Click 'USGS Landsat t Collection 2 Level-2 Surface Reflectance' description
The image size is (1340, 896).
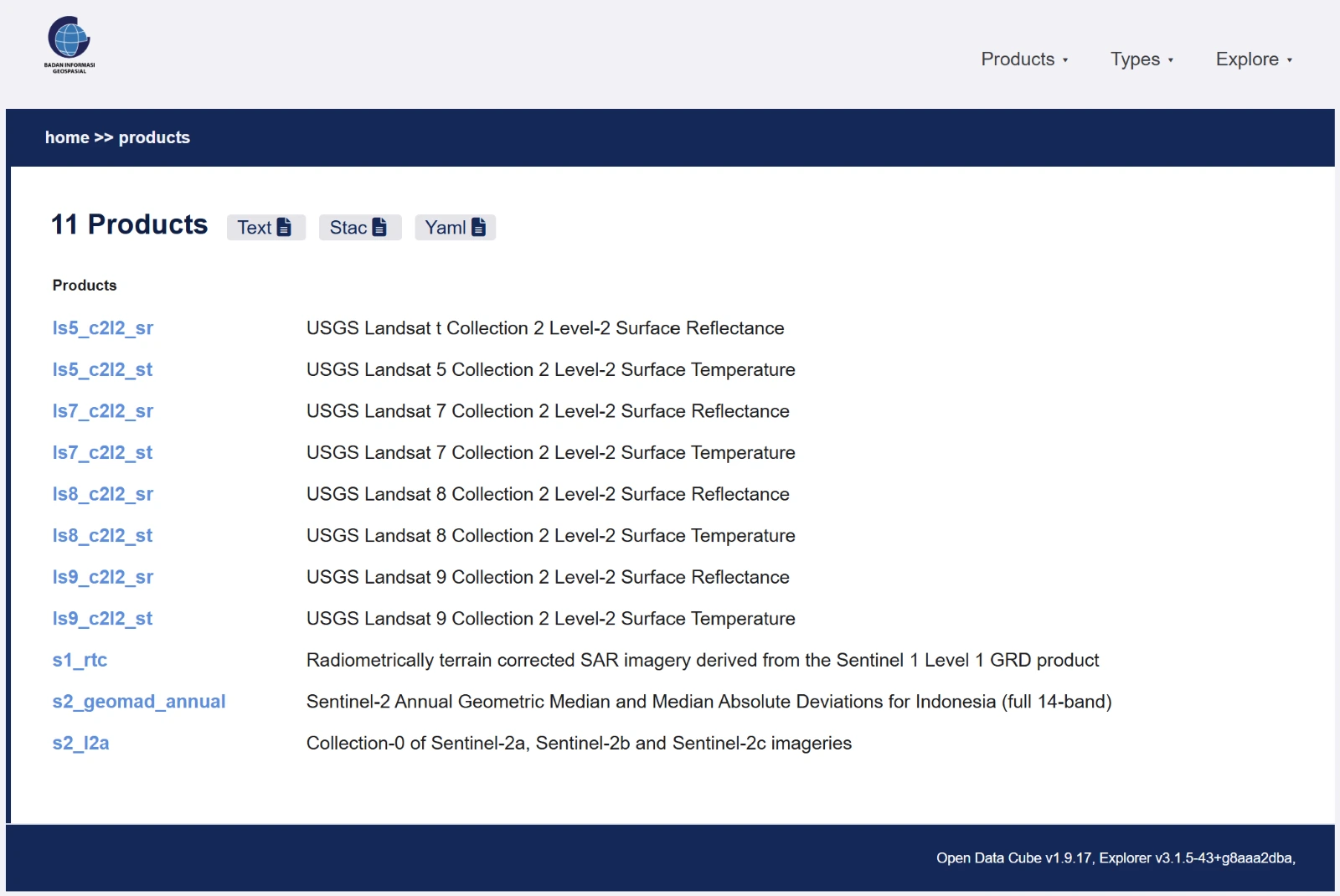[545, 328]
